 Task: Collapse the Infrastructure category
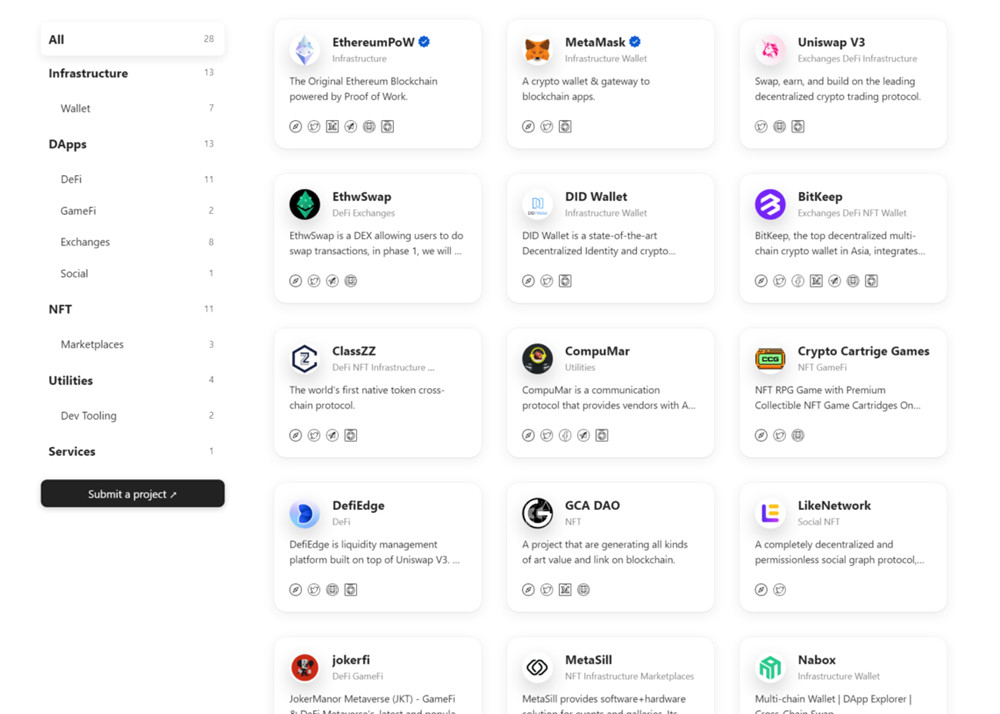[x=89, y=73]
